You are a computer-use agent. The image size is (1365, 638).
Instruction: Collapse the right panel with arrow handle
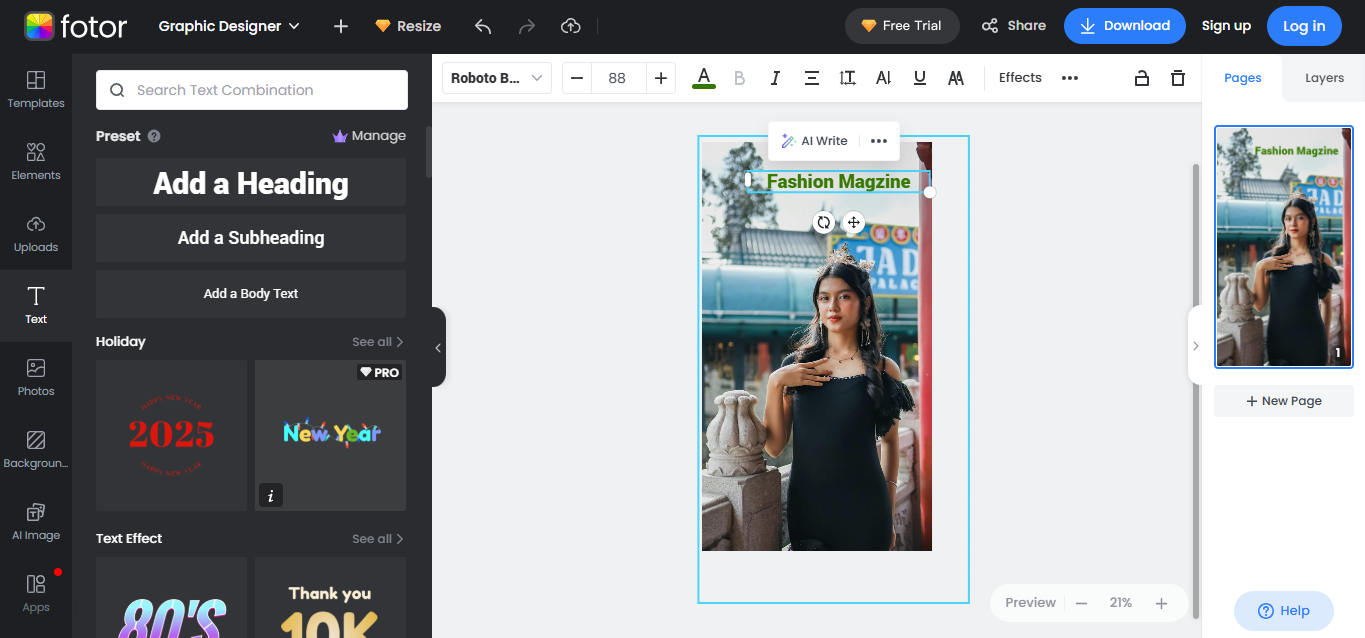[x=1195, y=346]
